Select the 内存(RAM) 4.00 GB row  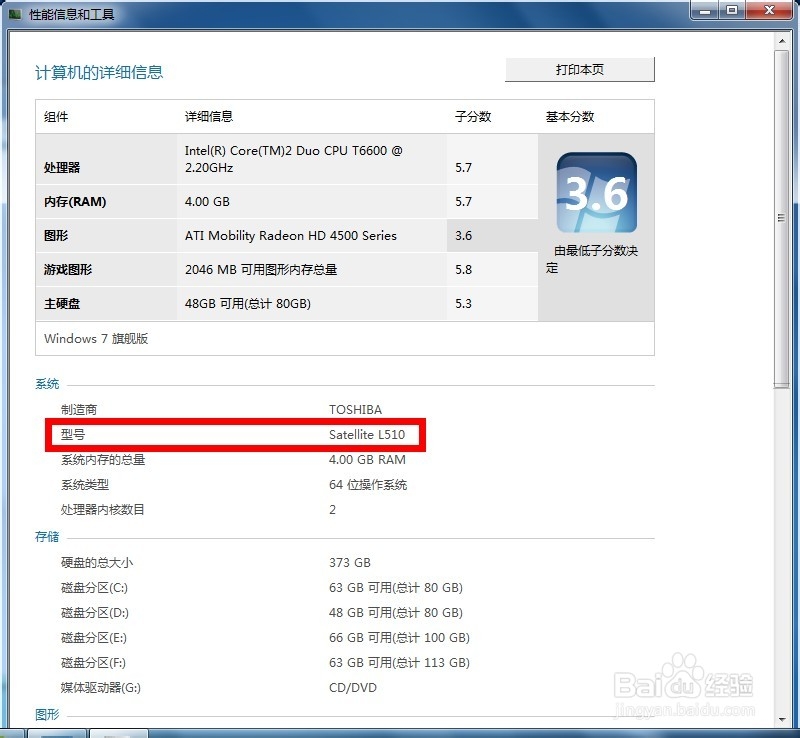[300, 202]
